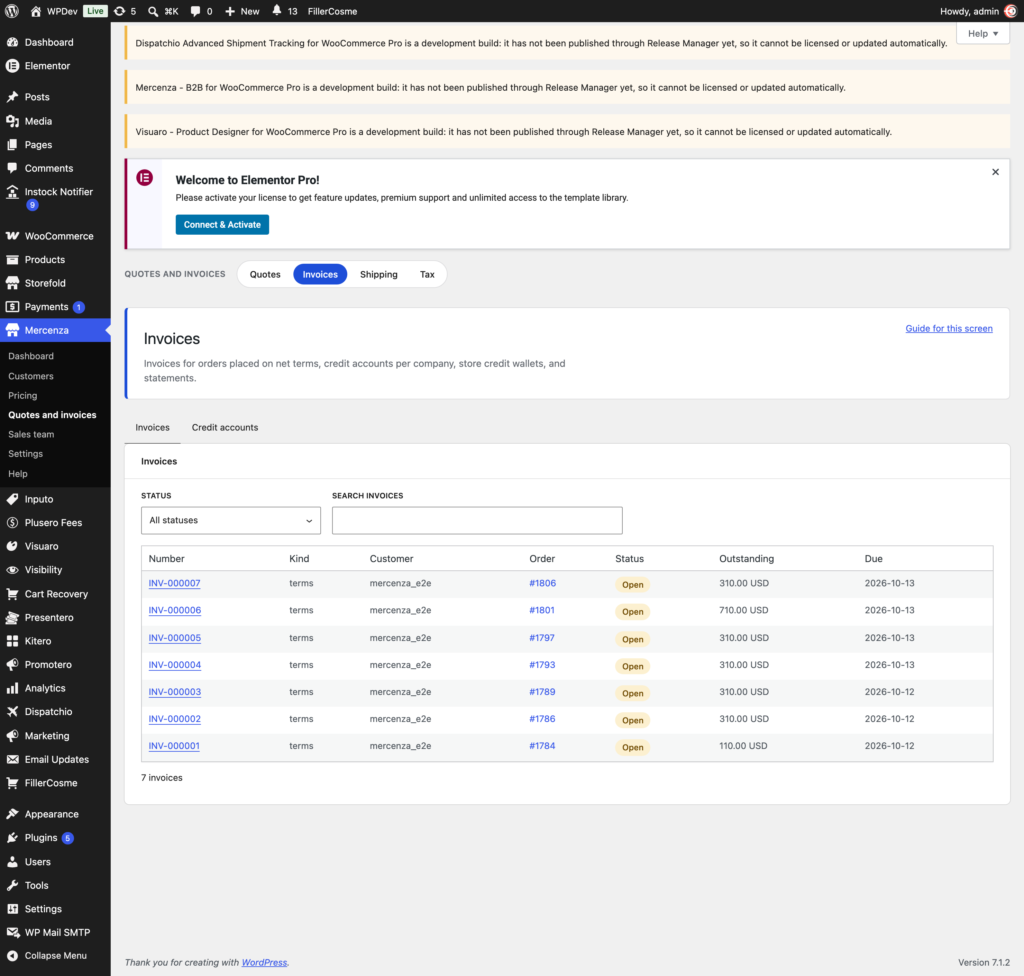Open order #1801
The width and height of the screenshot is (1024, 976).
click(x=542, y=610)
